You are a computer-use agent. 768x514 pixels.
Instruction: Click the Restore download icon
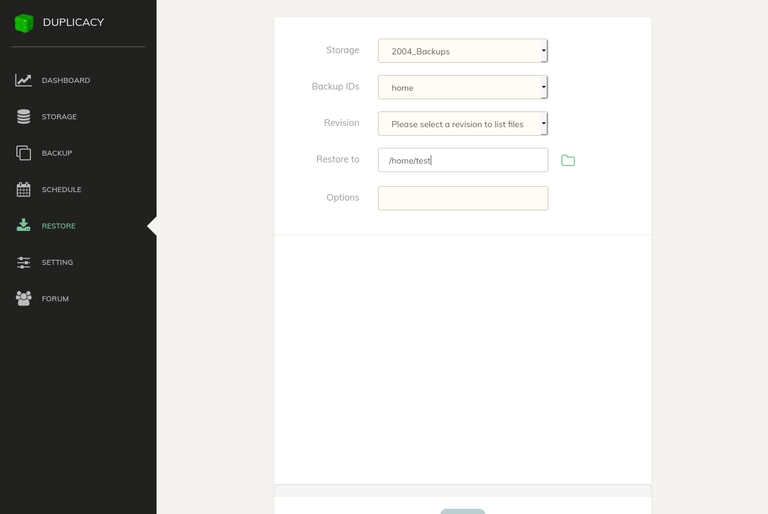(24, 225)
